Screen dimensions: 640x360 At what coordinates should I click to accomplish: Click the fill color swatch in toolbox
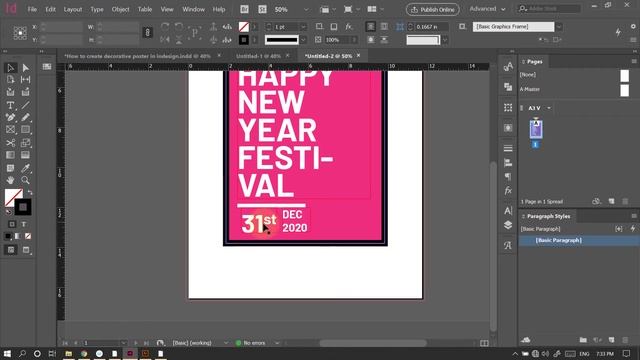(12, 196)
